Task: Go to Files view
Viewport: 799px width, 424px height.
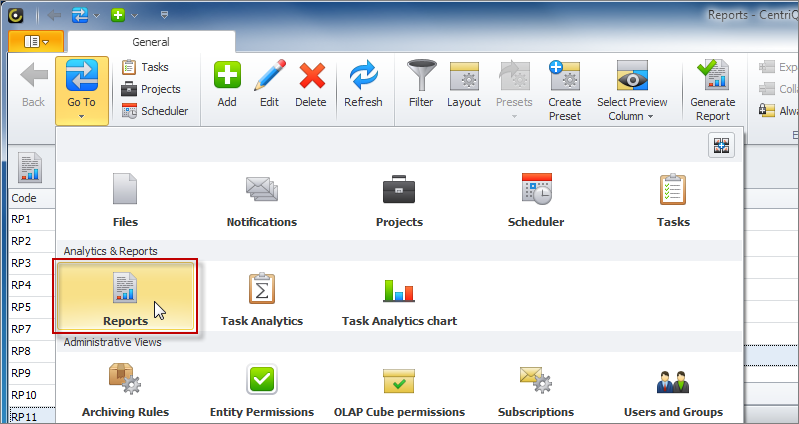Action: point(125,200)
